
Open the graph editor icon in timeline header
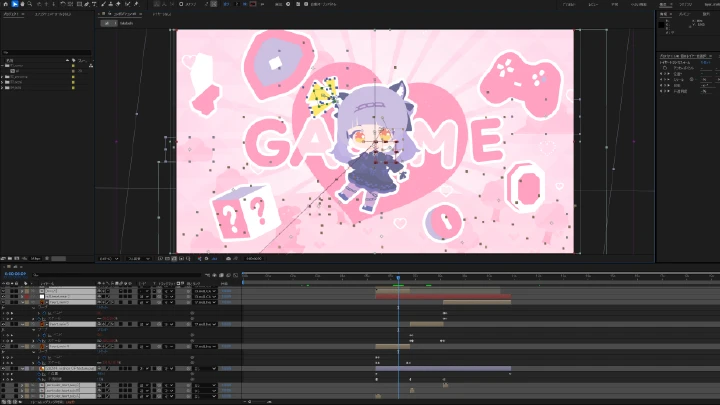tap(236, 275)
